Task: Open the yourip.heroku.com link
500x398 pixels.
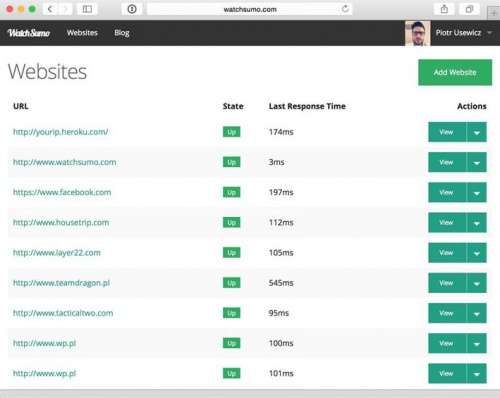Action: pos(61,132)
